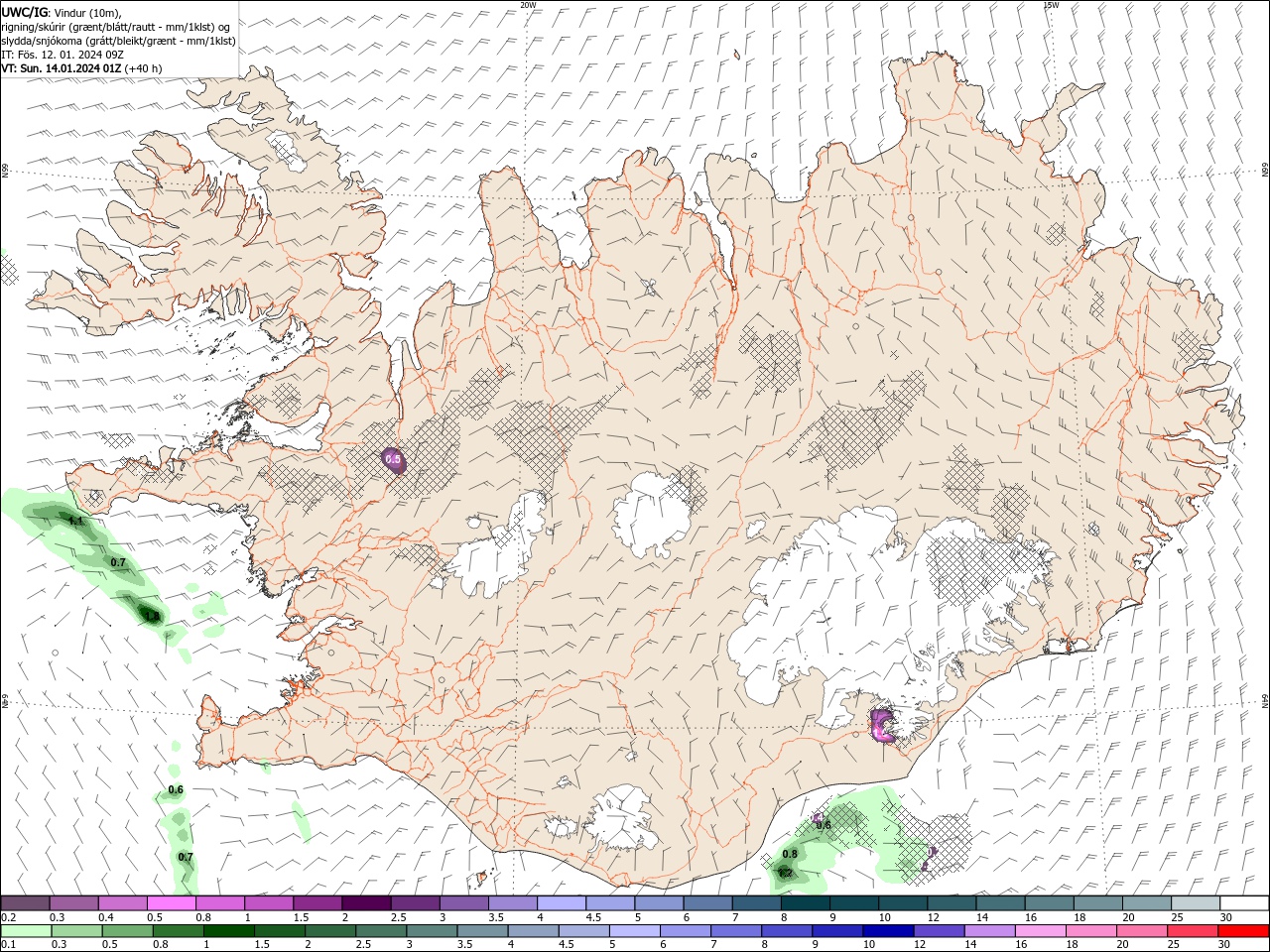Select the pale green 0.1 rain swatch

[x=25, y=931]
